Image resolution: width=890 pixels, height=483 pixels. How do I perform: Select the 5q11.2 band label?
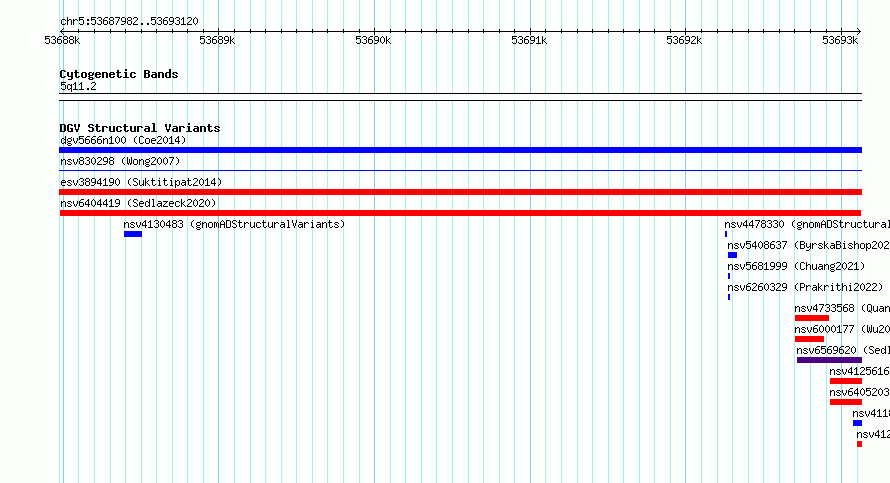(78, 86)
